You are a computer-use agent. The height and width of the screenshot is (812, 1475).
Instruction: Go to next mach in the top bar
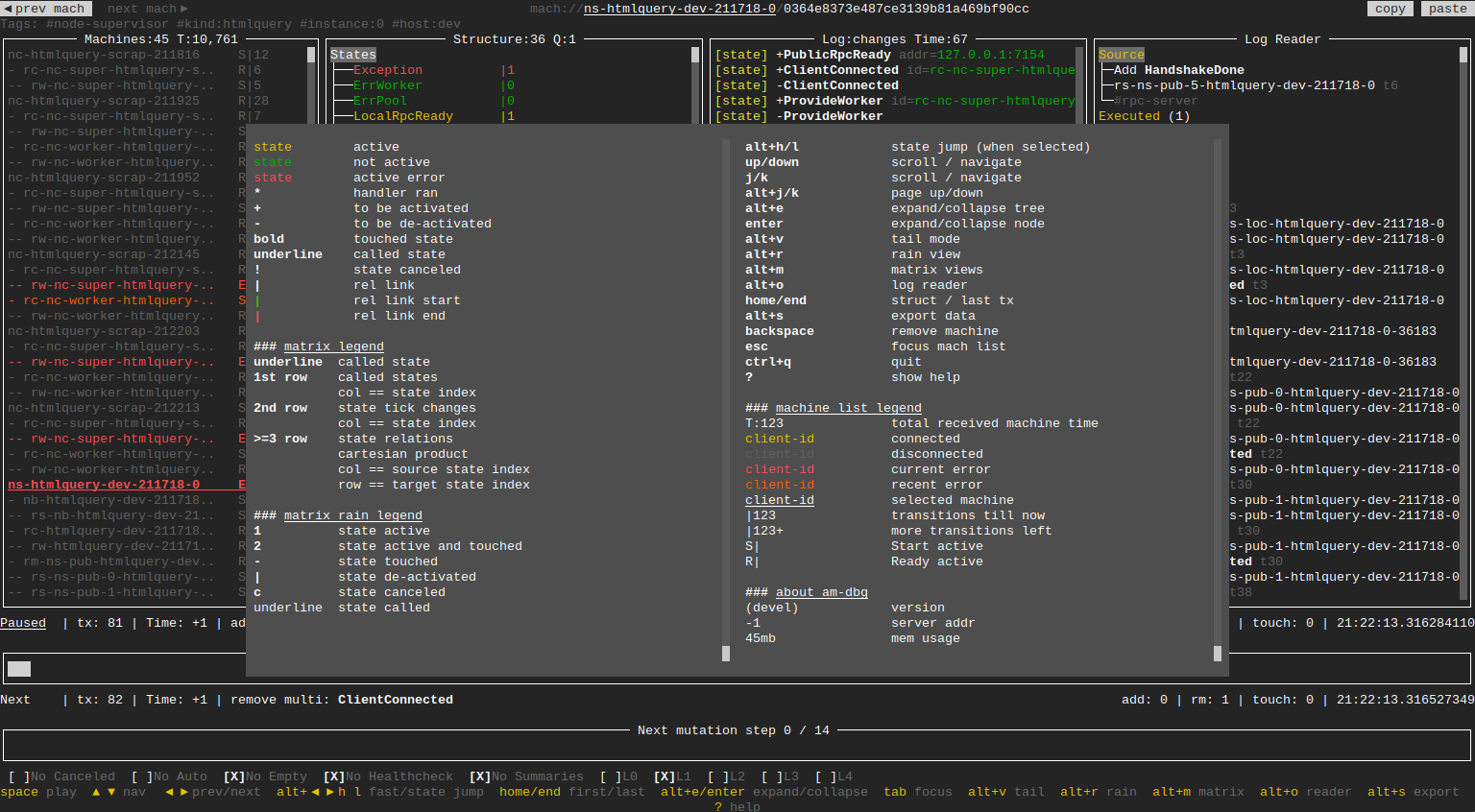coord(147,9)
